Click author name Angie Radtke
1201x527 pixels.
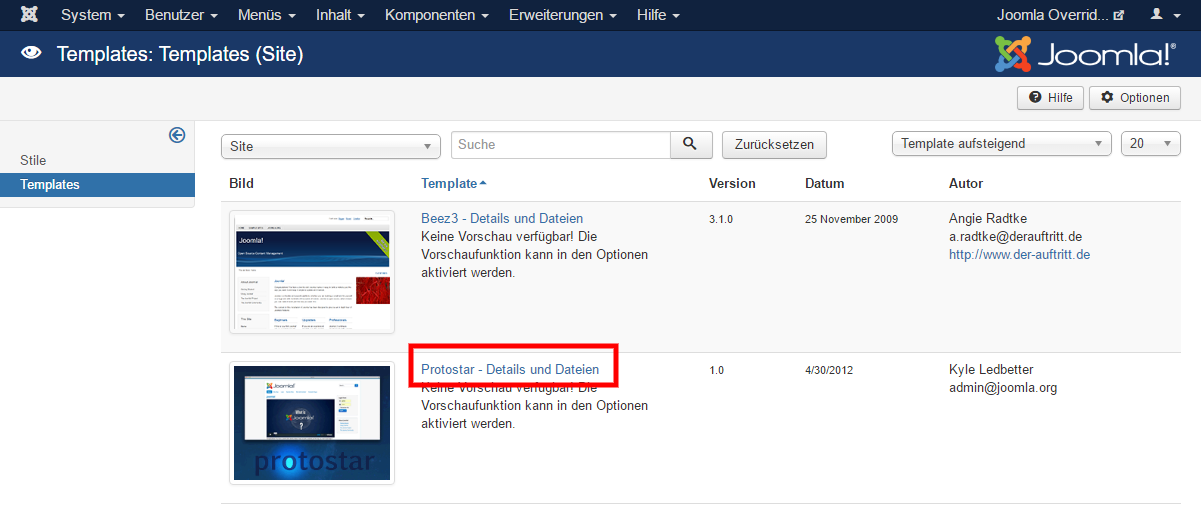point(990,218)
